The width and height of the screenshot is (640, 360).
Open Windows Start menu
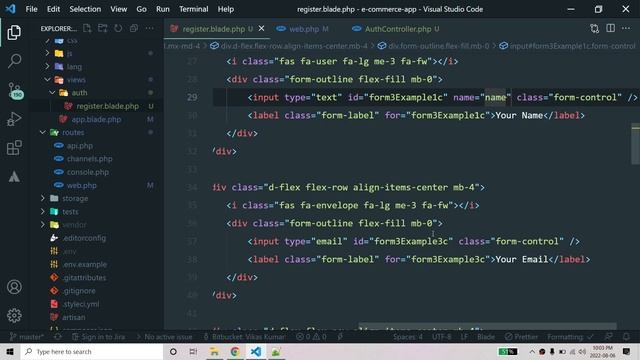point(10,351)
